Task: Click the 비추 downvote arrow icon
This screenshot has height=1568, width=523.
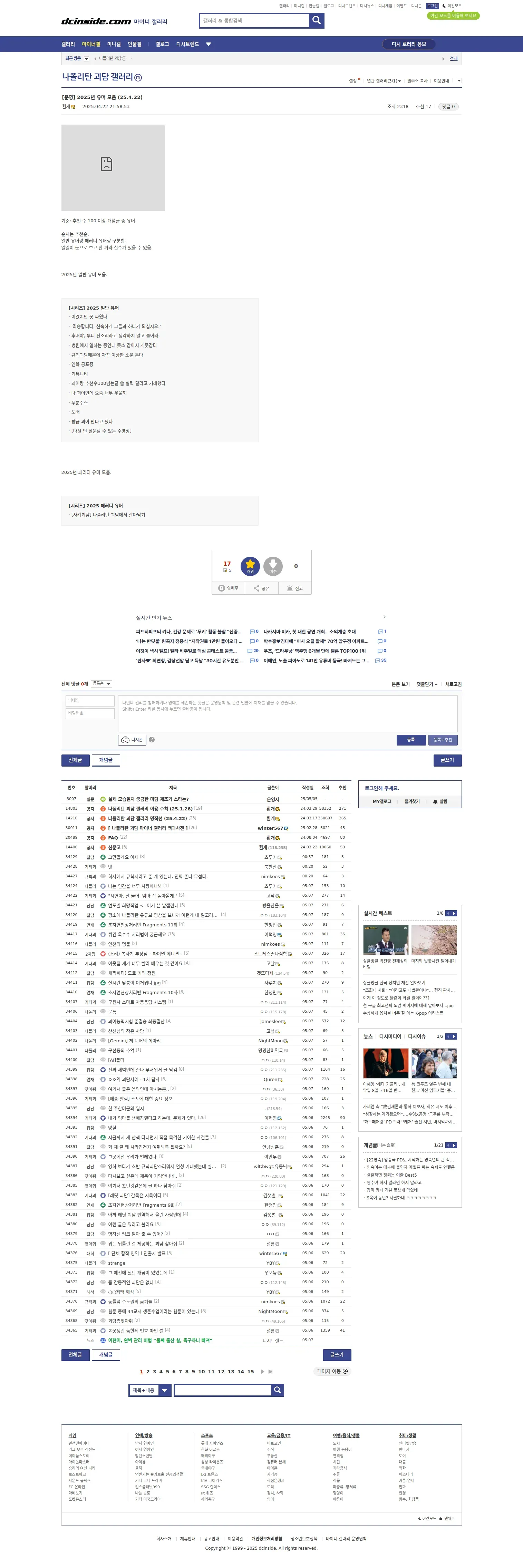Action: (273, 565)
